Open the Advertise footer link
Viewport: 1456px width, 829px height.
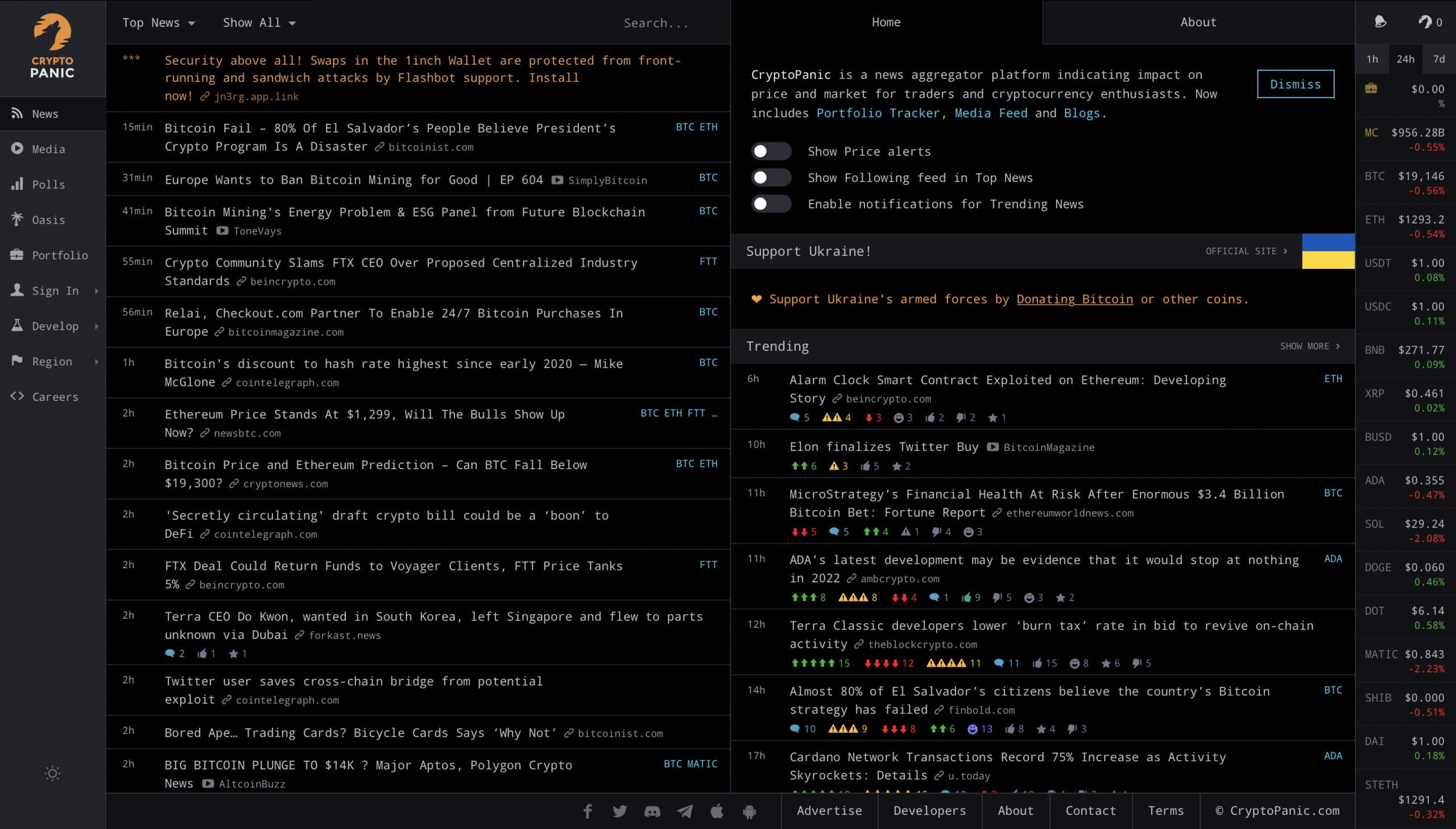point(829,811)
